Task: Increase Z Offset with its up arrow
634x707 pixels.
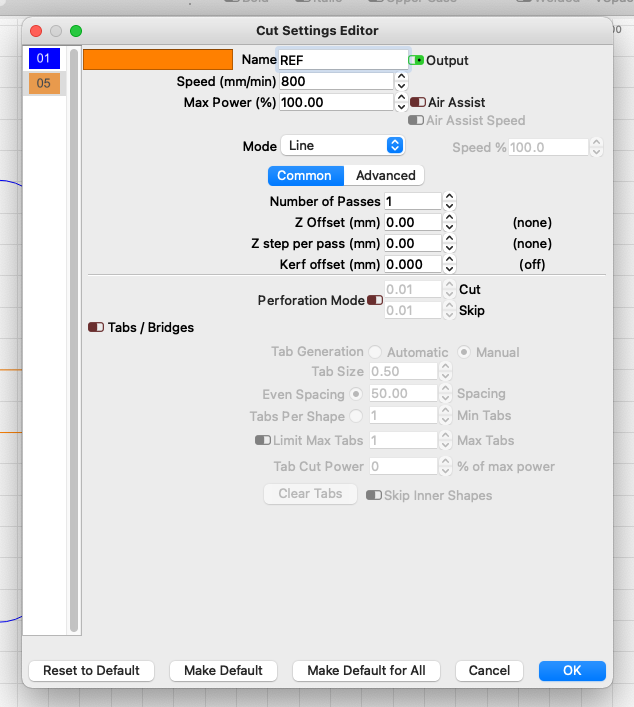Action: pos(449,218)
